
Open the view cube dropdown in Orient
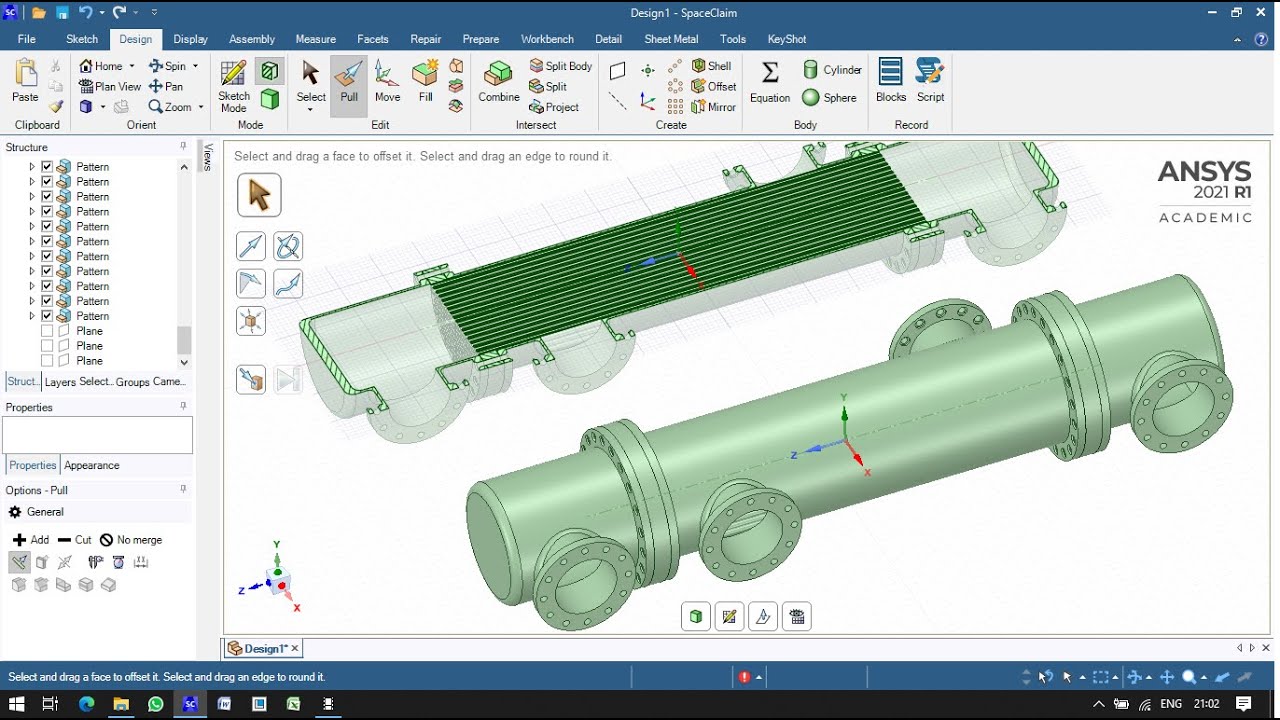pos(102,107)
